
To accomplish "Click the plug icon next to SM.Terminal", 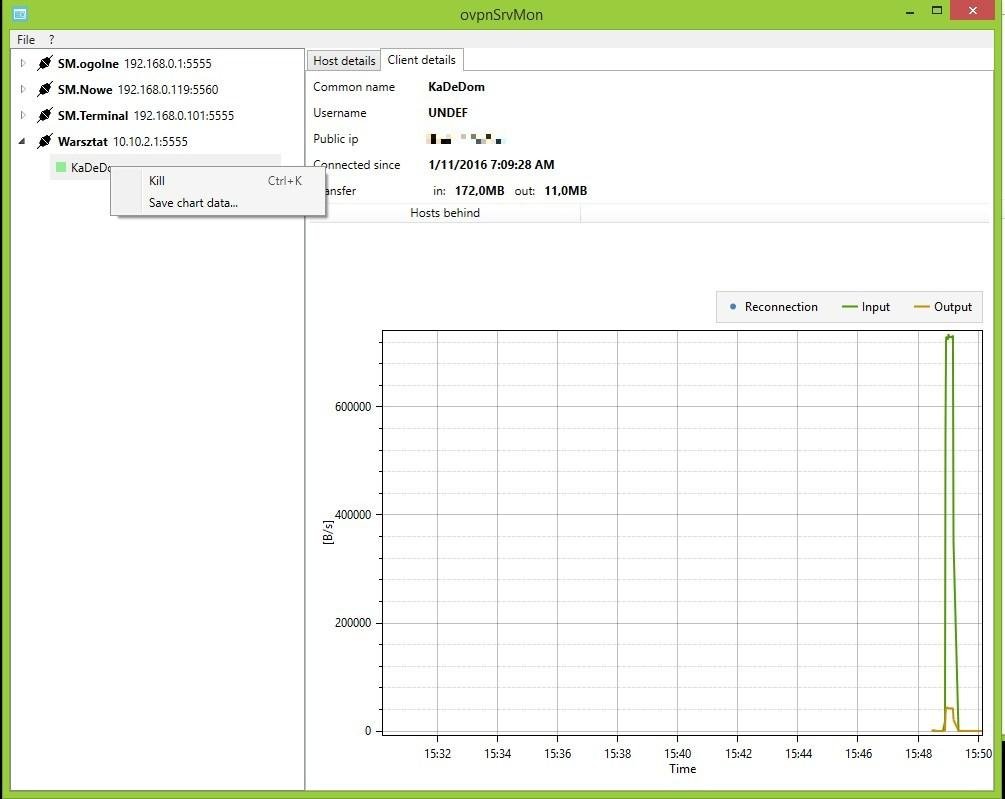I will [45, 115].
